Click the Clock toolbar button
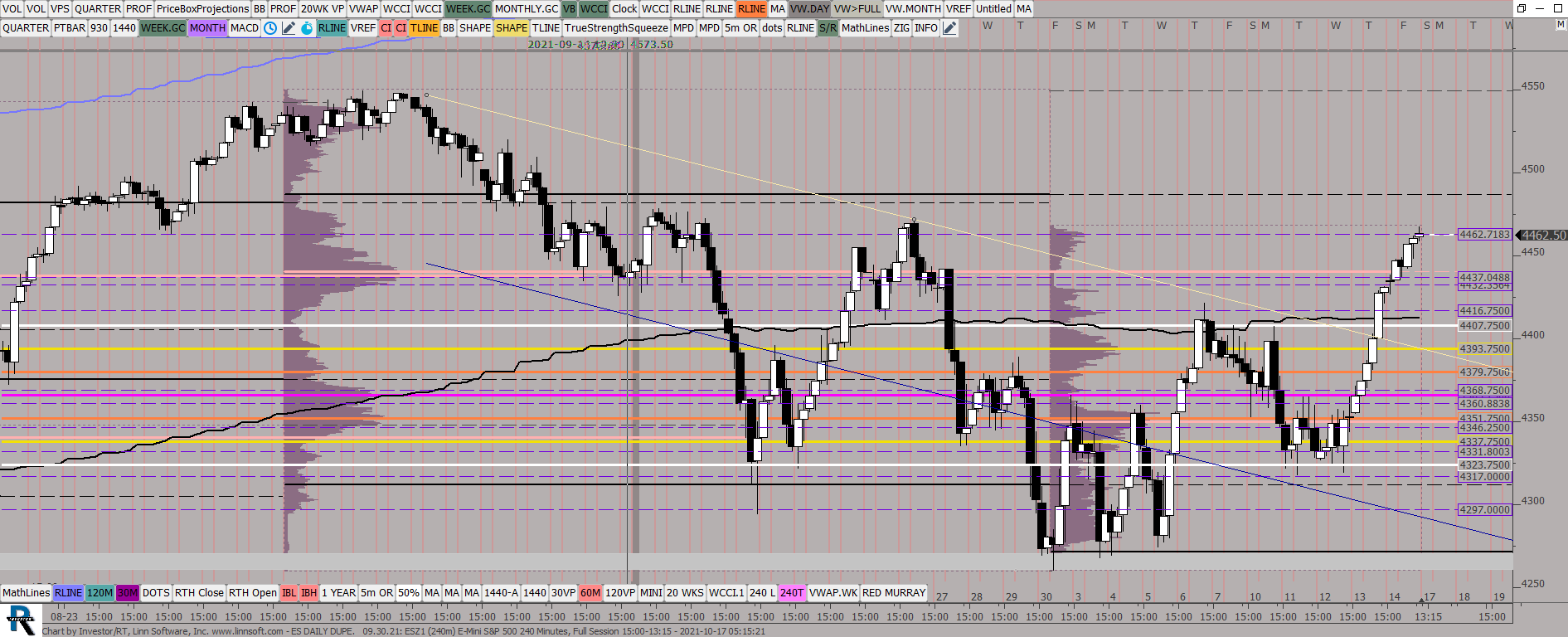 [624, 9]
